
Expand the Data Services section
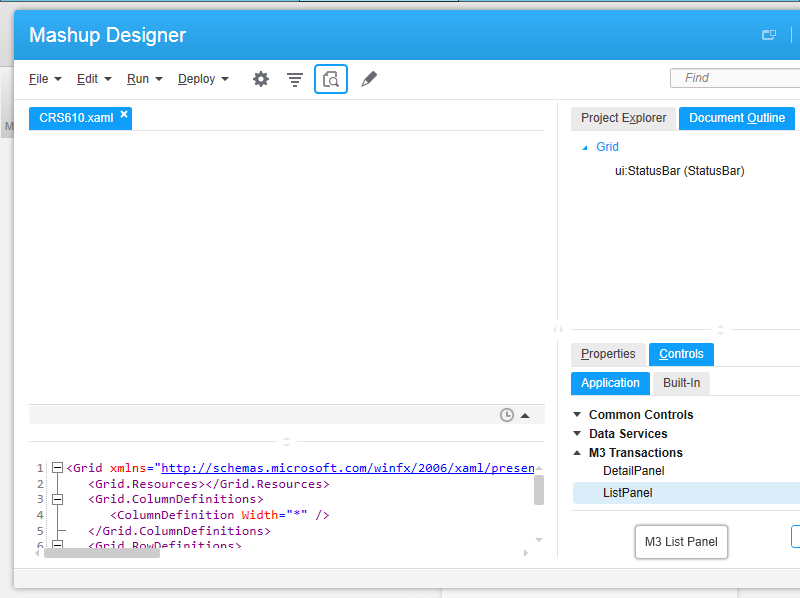point(577,434)
